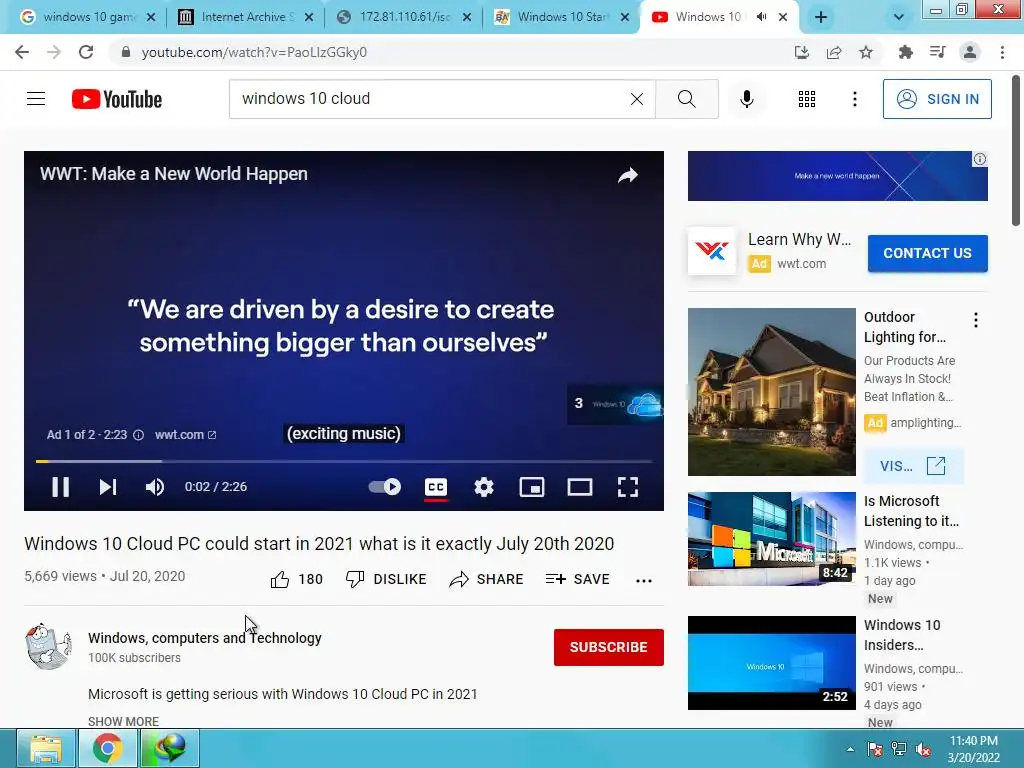This screenshot has width=1024, height=768.
Task: Run search with magnifying glass button
Action: point(686,99)
